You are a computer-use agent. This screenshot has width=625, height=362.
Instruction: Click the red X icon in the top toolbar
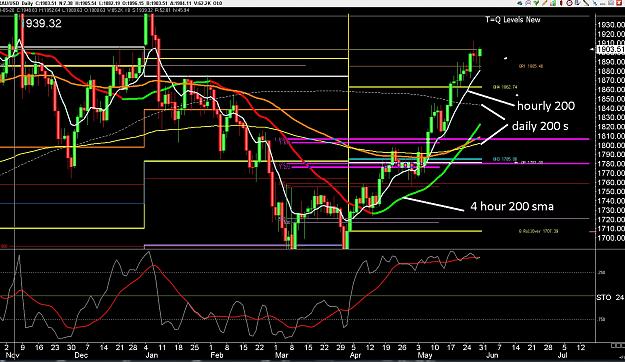coord(619,3)
